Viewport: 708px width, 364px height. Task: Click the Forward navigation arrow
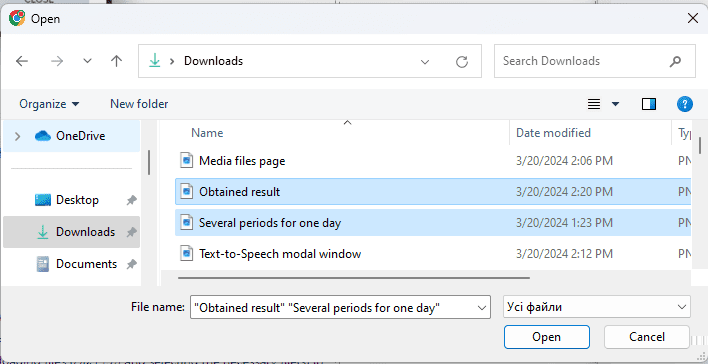(57, 61)
